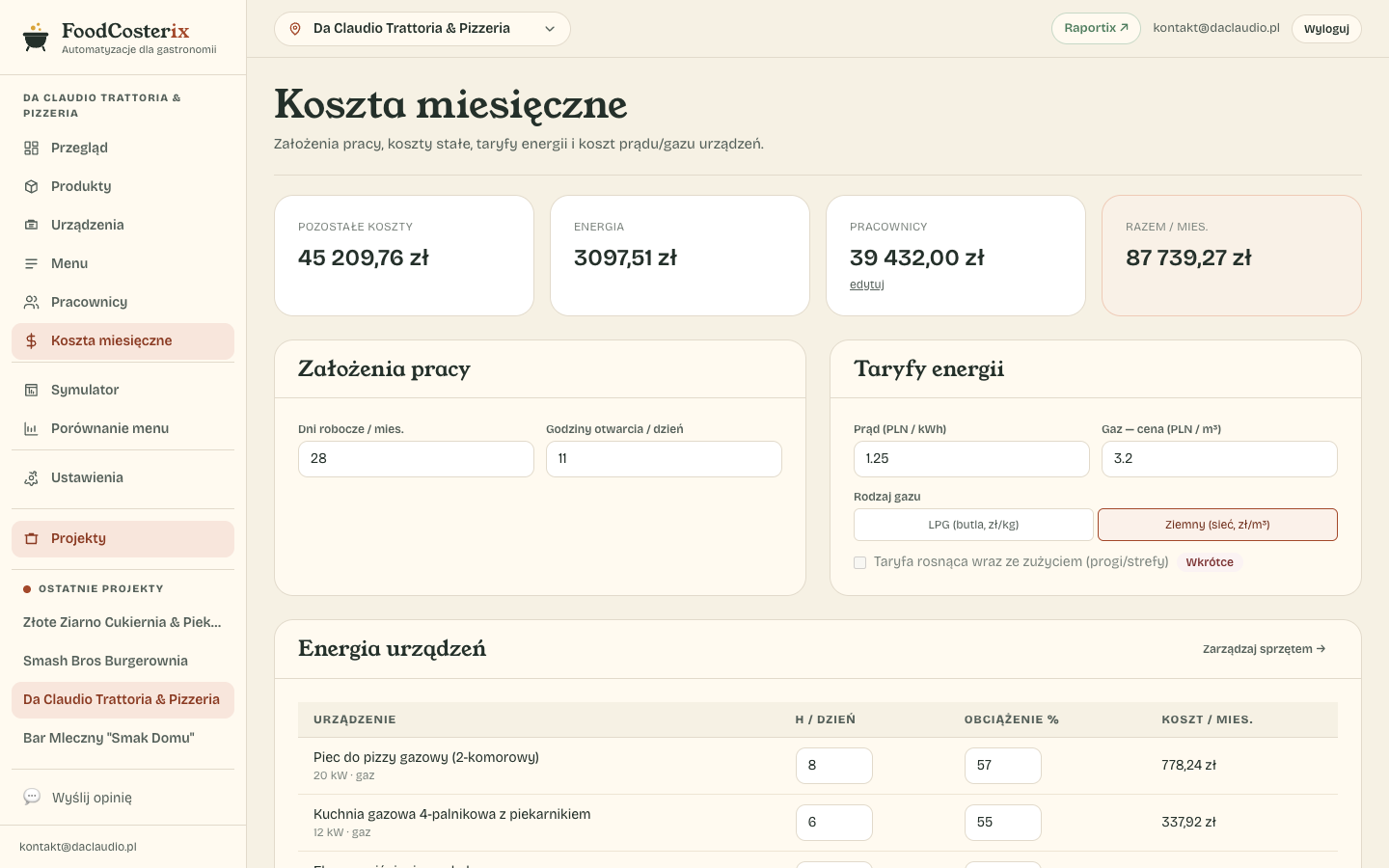The width and height of the screenshot is (1389, 868).
Task: Select Da Claudio Trattoria in recent projects
Action: (123, 699)
